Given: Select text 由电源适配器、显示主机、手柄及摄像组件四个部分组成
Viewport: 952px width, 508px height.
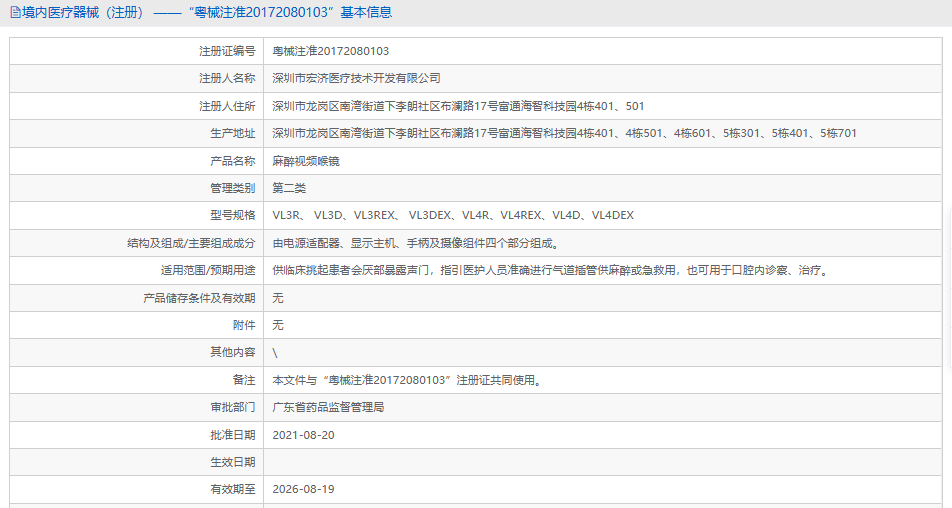Looking at the screenshot, I should coord(416,243).
